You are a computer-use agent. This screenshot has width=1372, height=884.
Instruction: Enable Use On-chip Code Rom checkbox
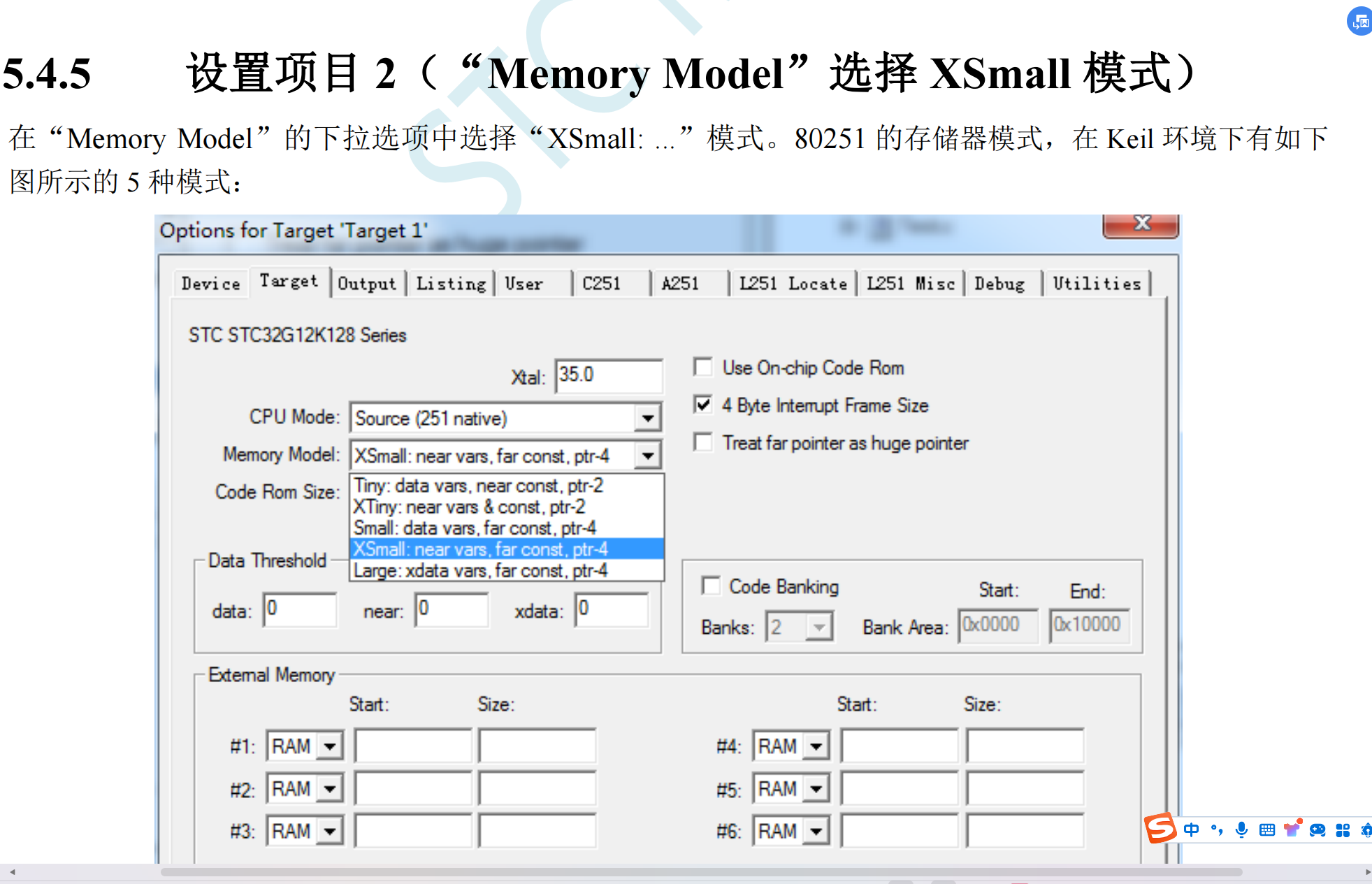(702, 367)
